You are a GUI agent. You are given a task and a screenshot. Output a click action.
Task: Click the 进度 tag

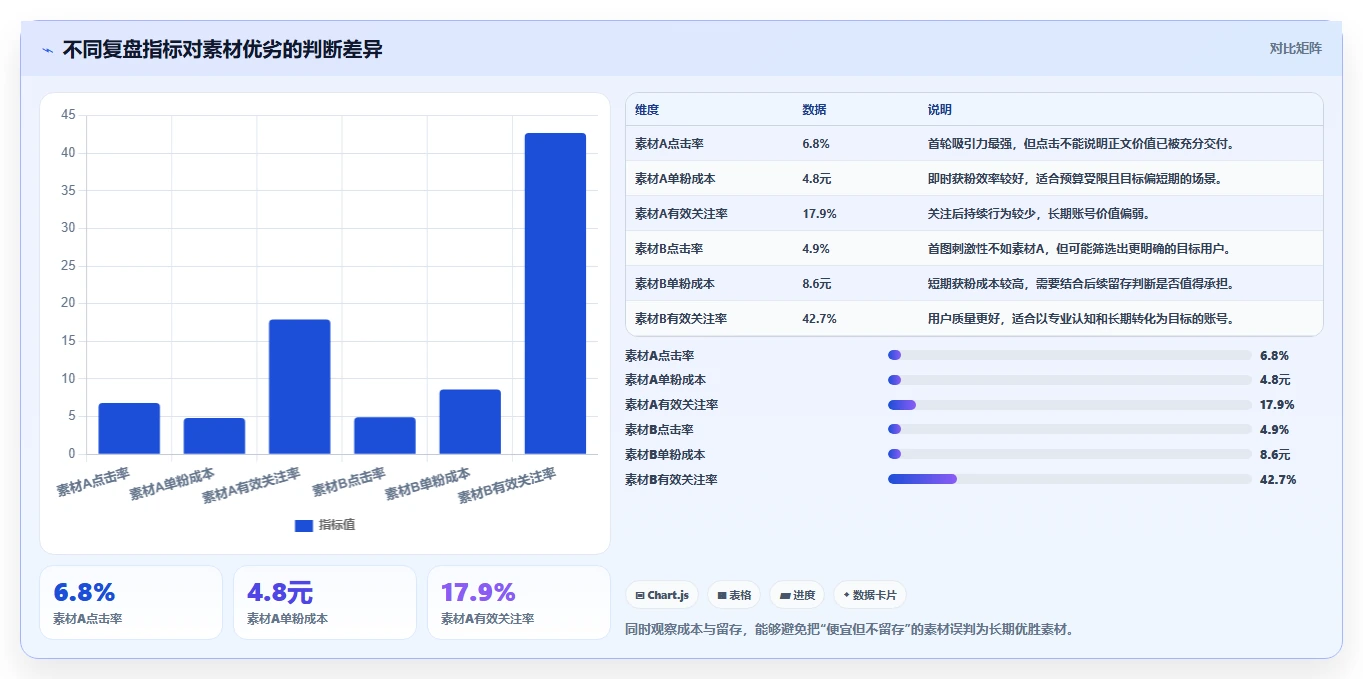[797, 595]
